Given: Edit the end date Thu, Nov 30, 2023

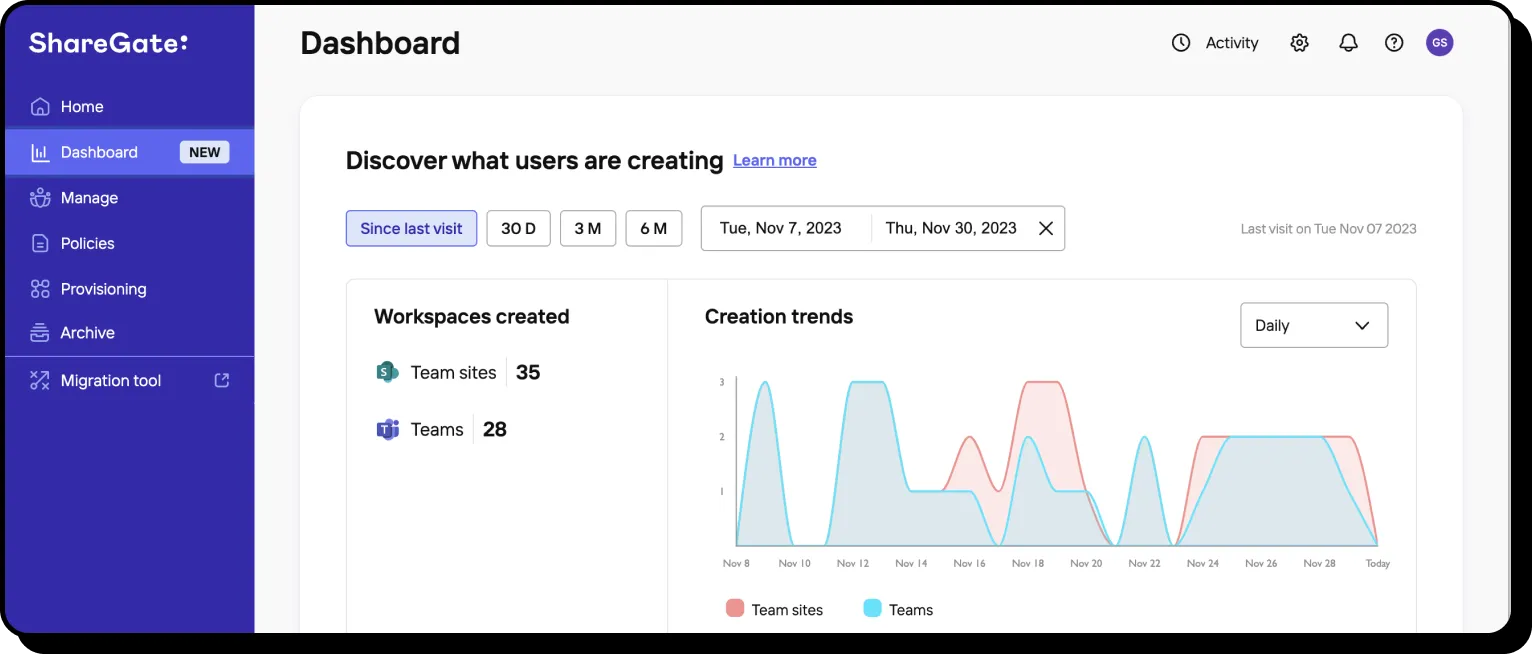Looking at the screenshot, I should pyautogui.click(x=951, y=228).
